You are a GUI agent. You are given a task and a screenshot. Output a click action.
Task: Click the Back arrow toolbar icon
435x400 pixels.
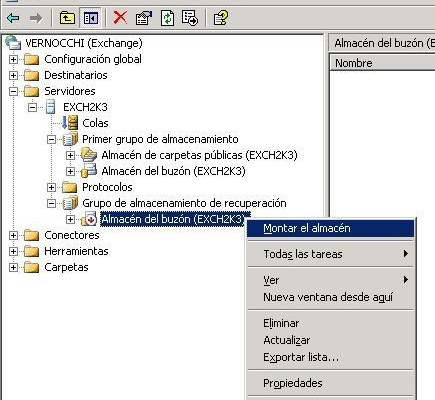pos(13,18)
